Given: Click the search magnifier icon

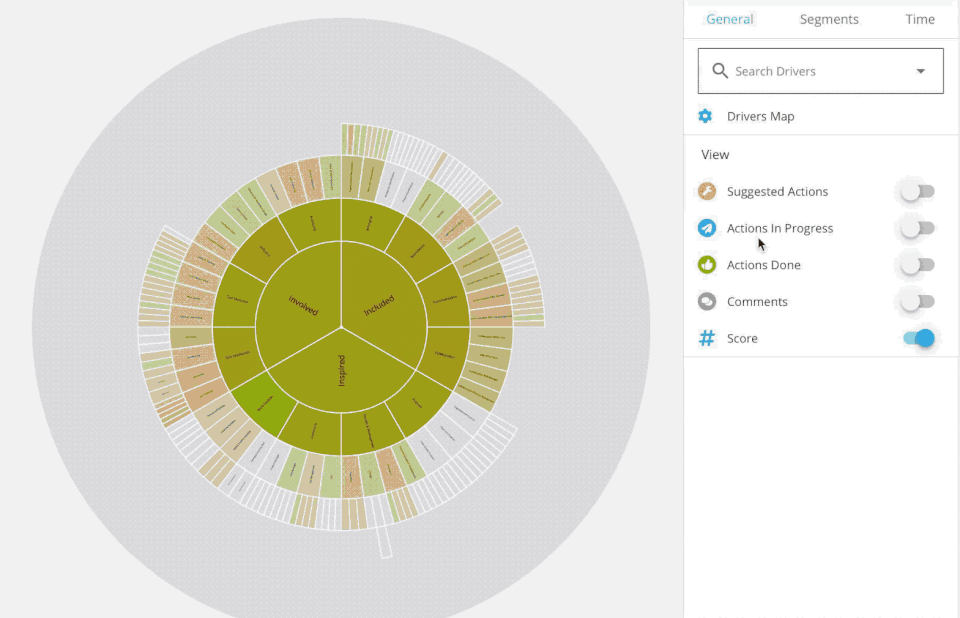Looking at the screenshot, I should click(x=720, y=71).
